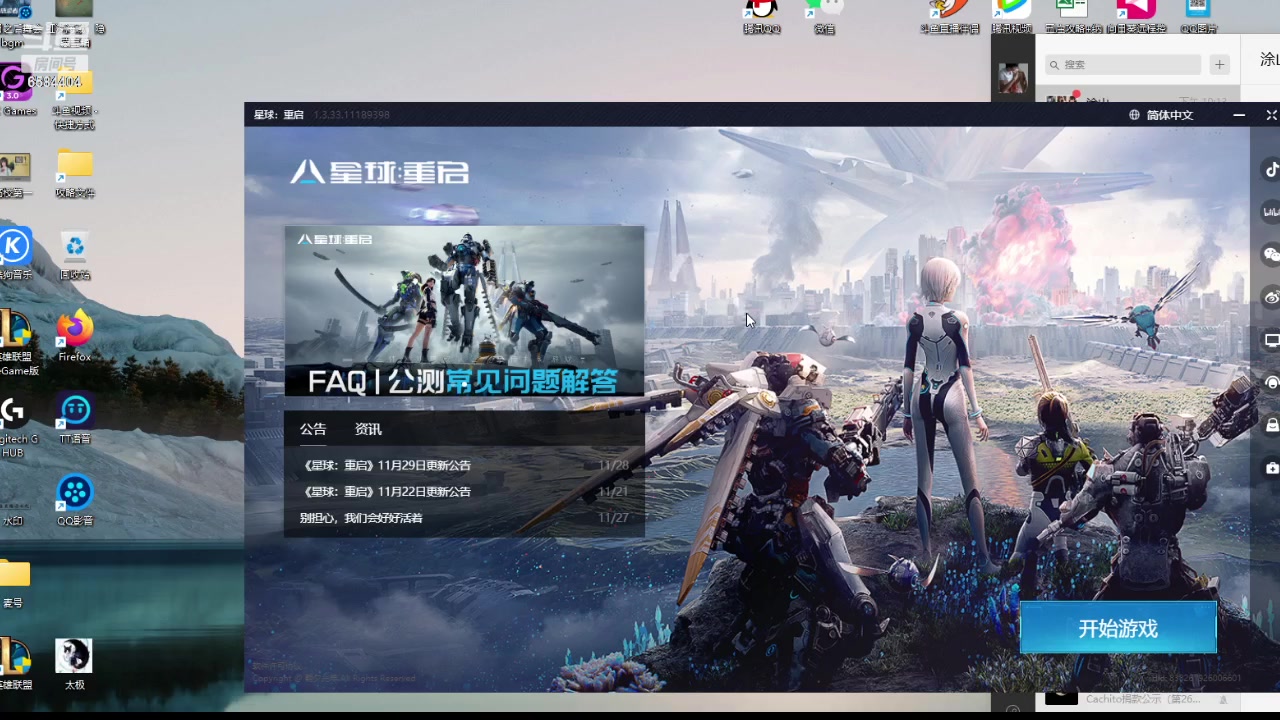Open the 腾讯视频 desktop shortcut
The image size is (1280, 720).
[1011, 17]
